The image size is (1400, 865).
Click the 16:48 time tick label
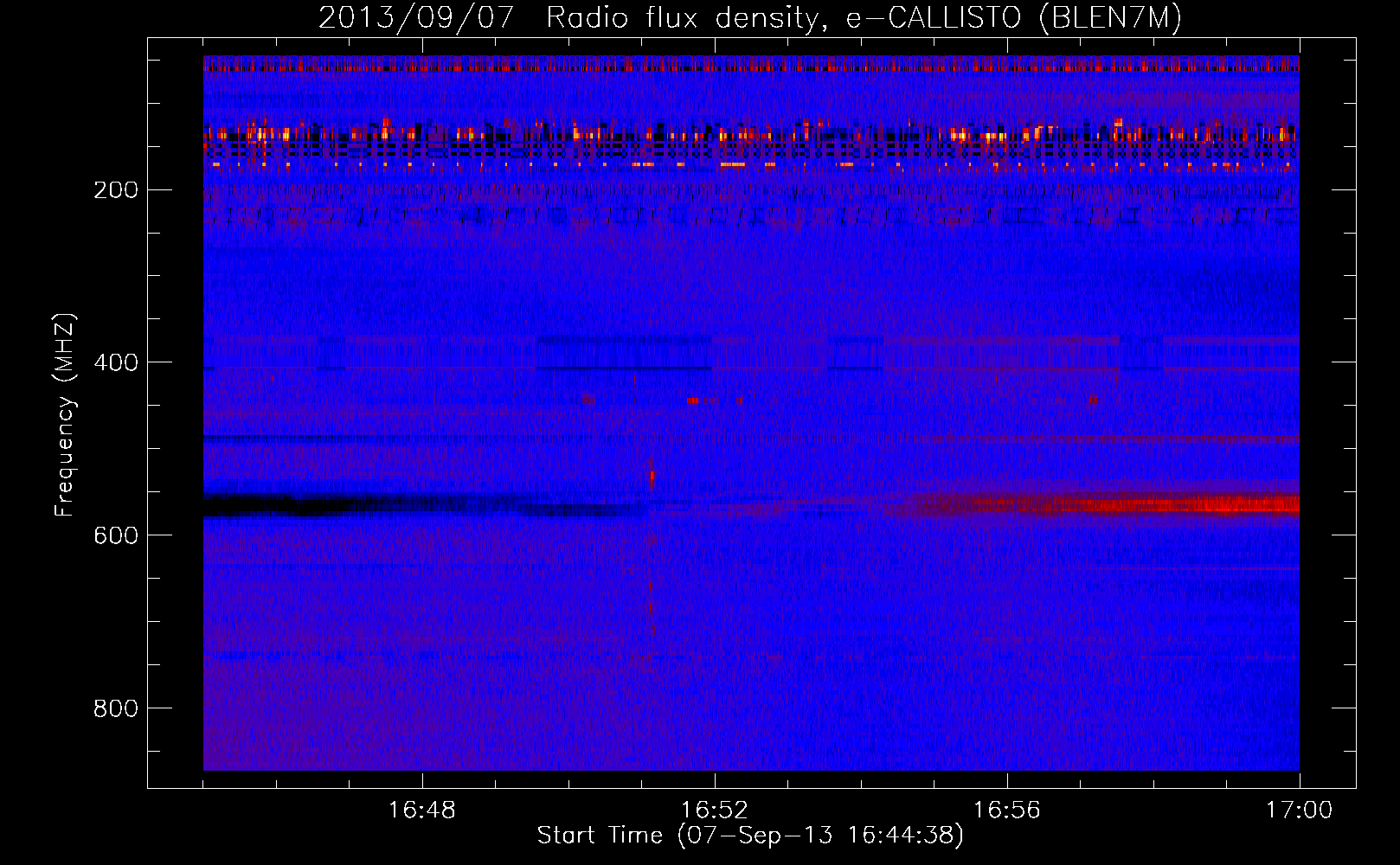click(x=422, y=811)
